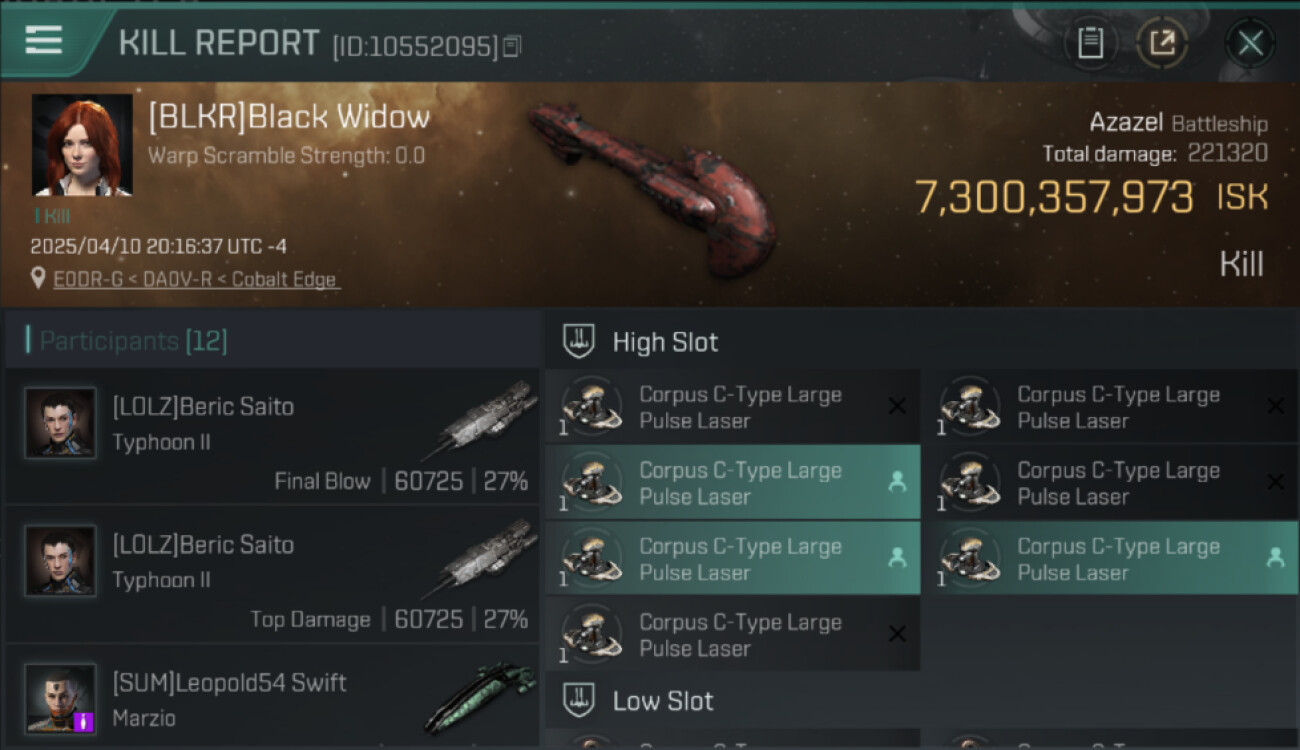Screen dimensions: 1300x750
Task: Open Leopold54 Swift Marzio participant entry
Action: pos(272,697)
